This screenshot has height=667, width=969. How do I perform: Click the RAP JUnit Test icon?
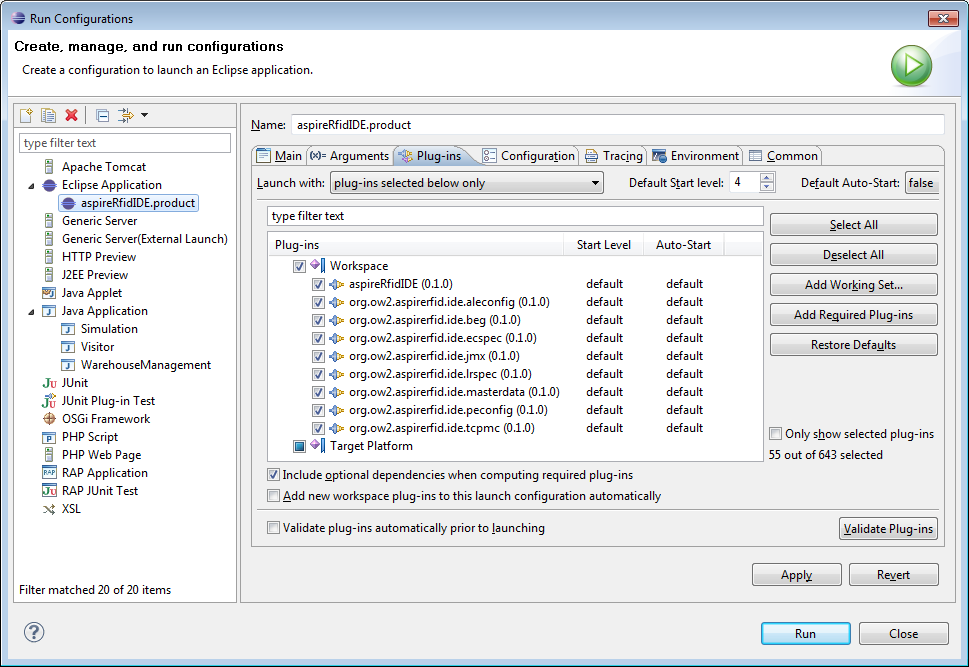49,491
